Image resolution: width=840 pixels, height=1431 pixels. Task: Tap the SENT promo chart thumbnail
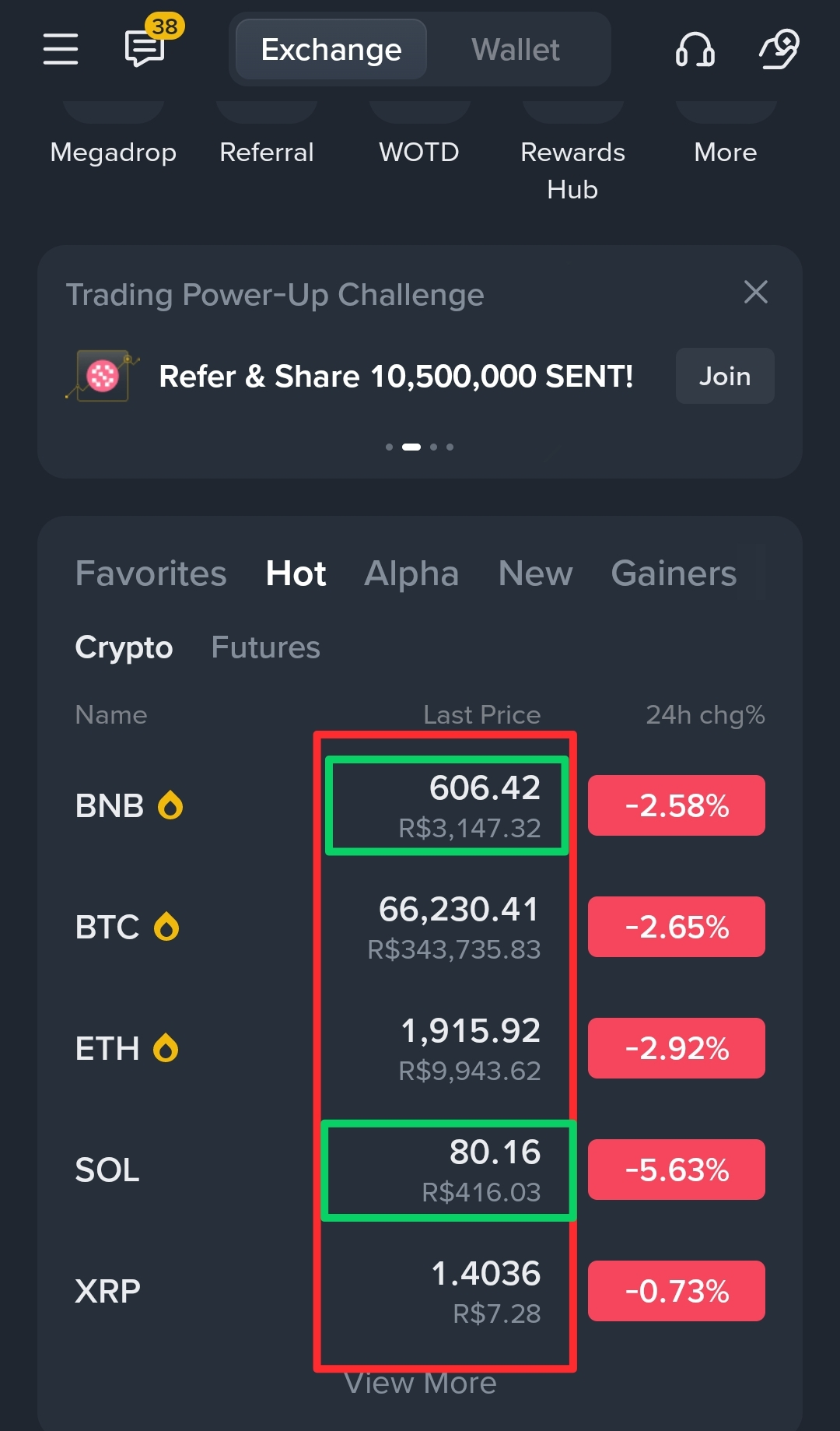[x=103, y=376]
